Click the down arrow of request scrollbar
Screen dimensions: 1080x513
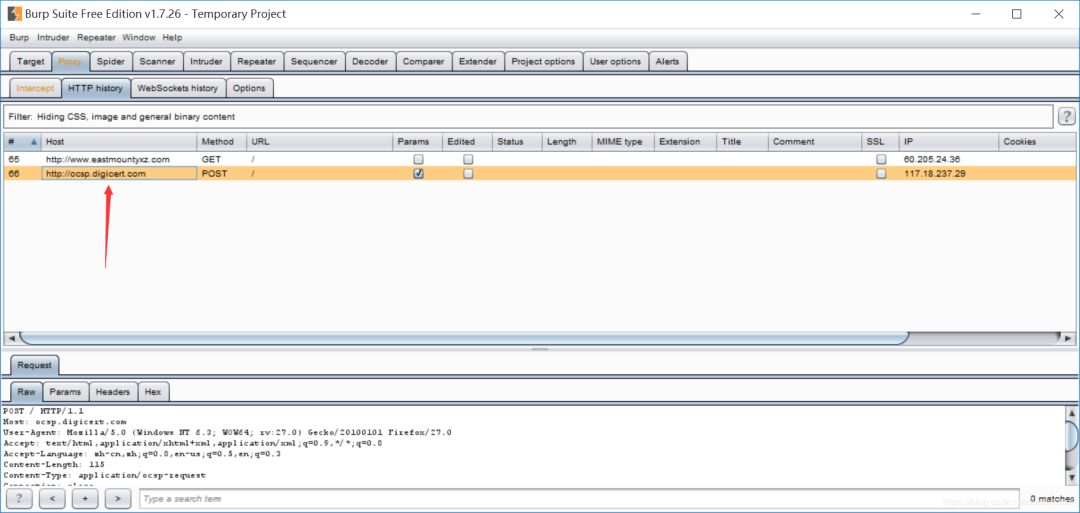(1070, 477)
